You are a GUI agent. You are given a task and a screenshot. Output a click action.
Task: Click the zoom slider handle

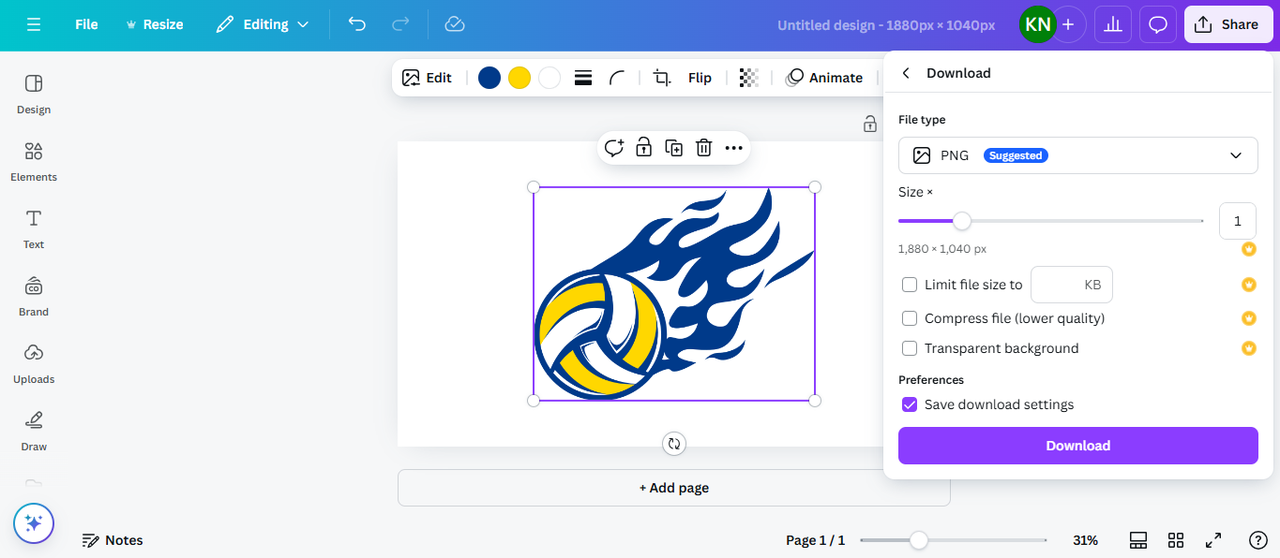point(918,540)
